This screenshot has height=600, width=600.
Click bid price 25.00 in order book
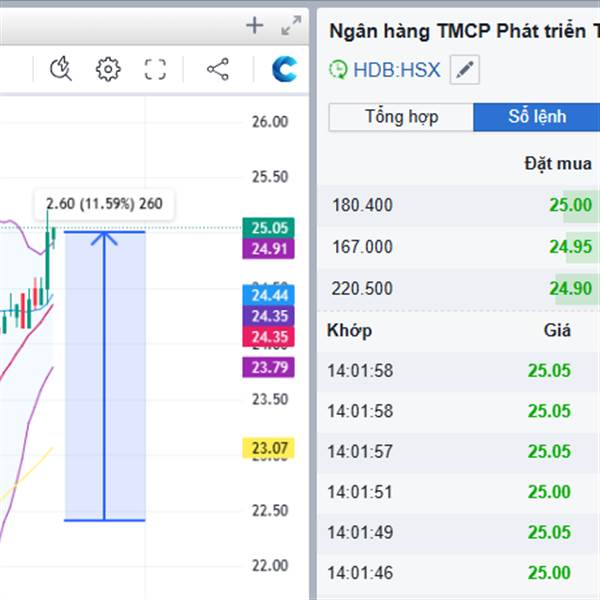571,205
